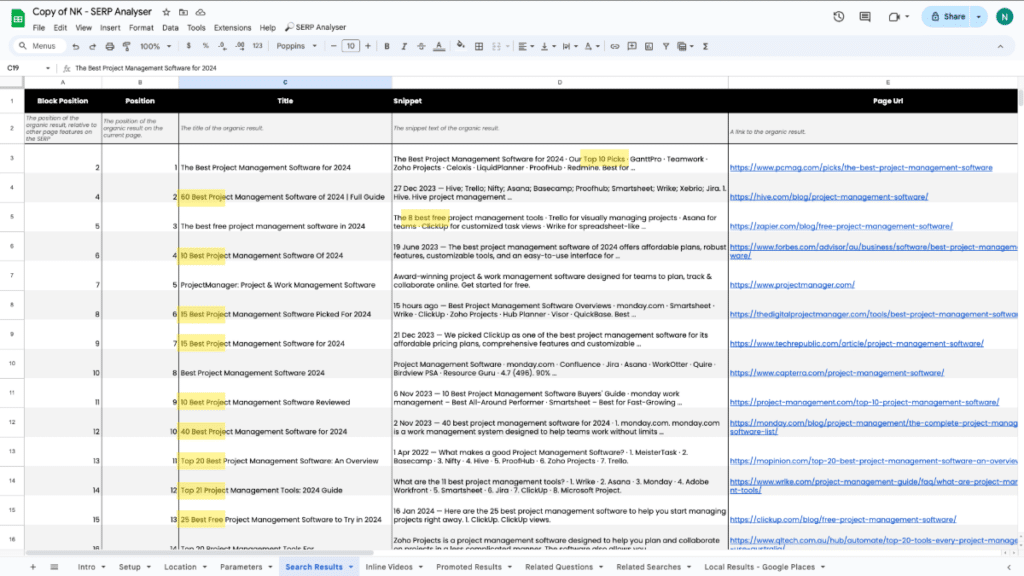Format as percent icon
Image resolution: width=1024 pixels, height=576 pixels.
tap(206, 46)
